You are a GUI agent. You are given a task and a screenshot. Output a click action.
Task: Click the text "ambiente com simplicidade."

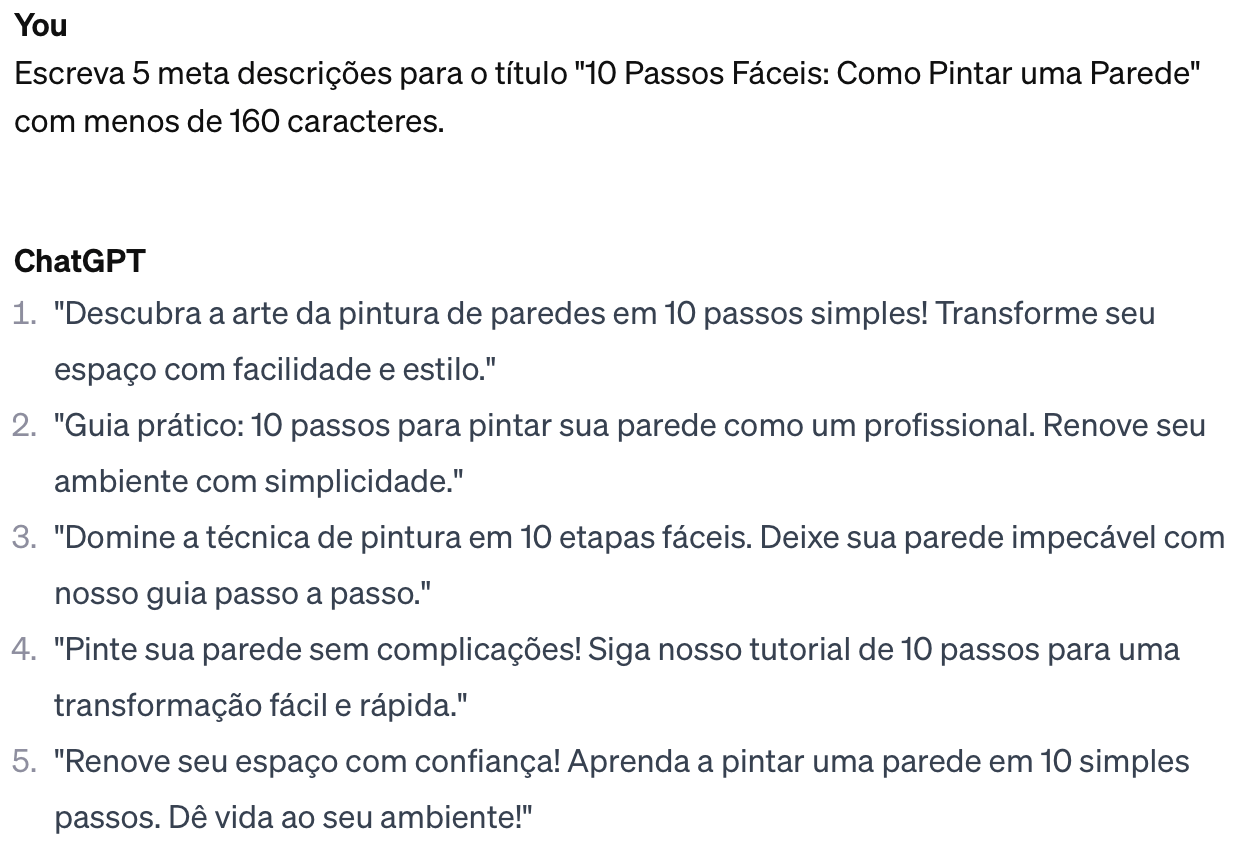click(259, 482)
